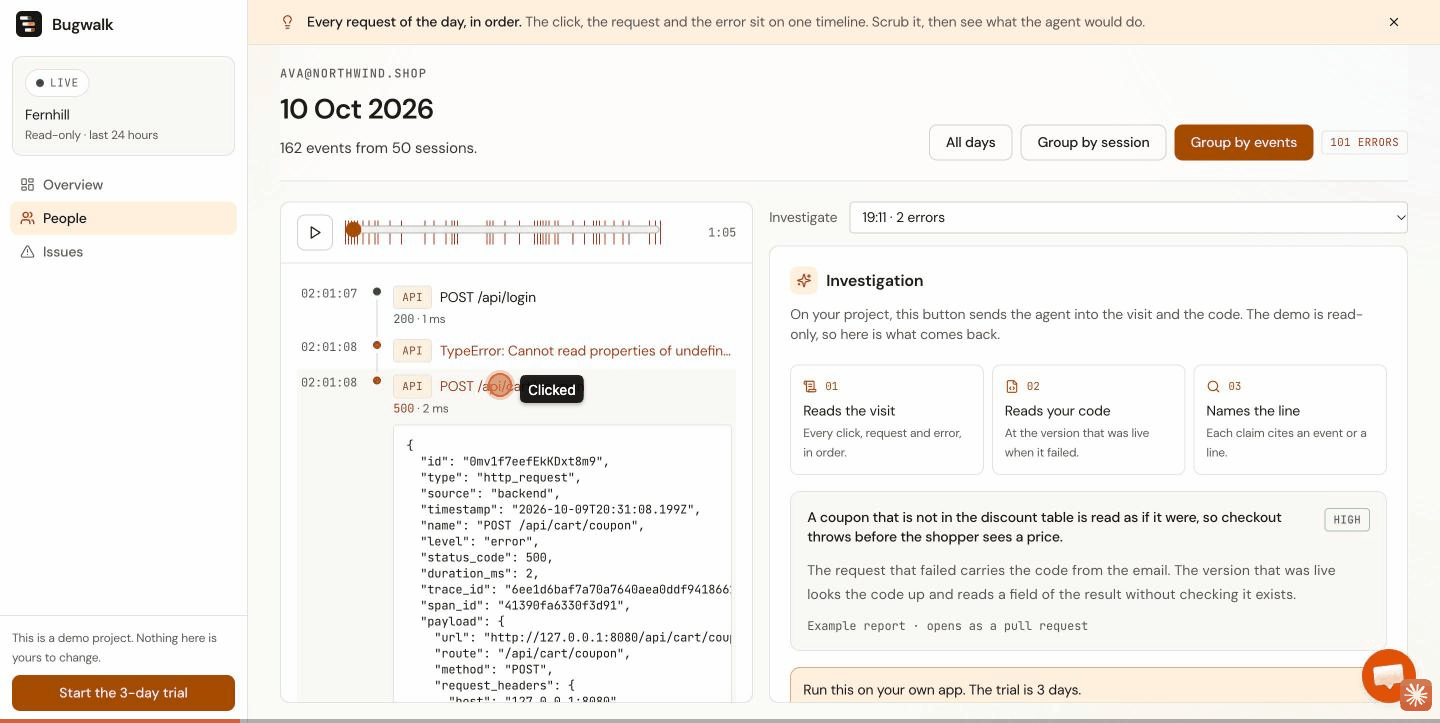The image size is (1440, 723).
Task: Open the Issues section
Action: coord(123,252)
